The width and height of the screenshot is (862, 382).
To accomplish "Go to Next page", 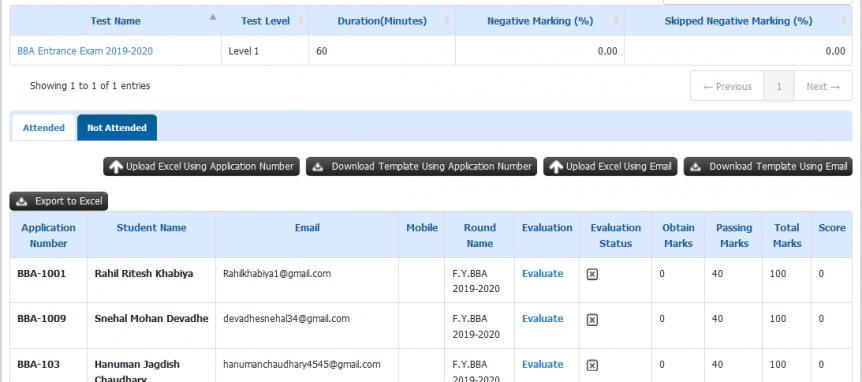I will tap(823, 86).
